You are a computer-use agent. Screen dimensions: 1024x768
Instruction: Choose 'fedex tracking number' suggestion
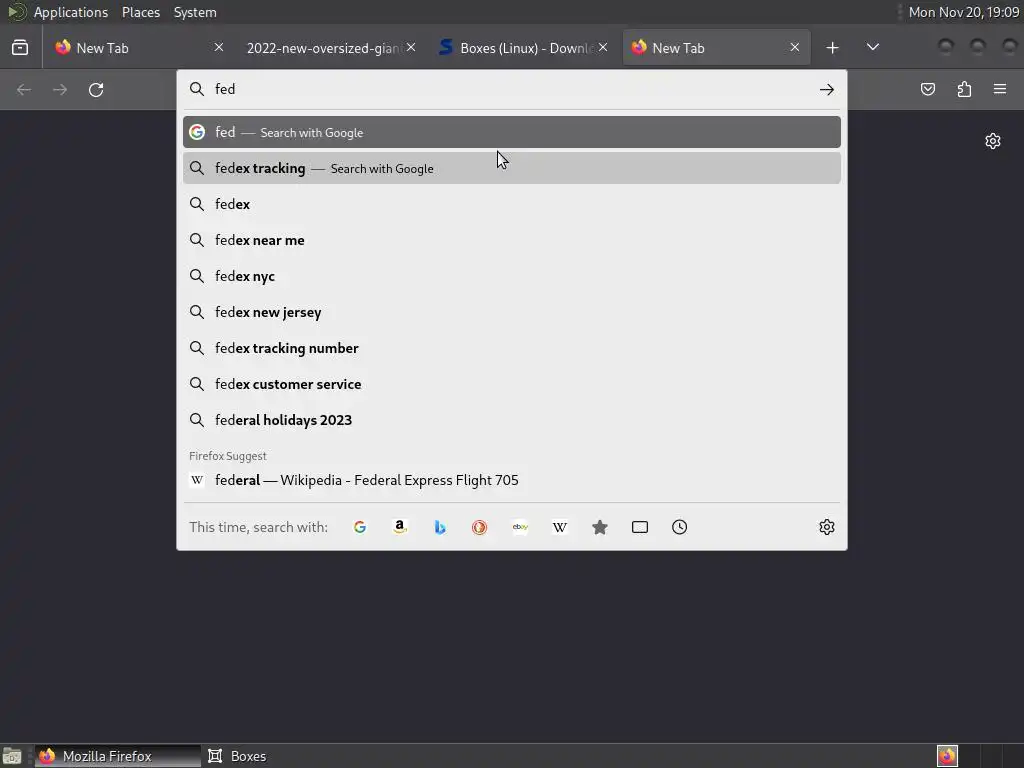pos(512,348)
